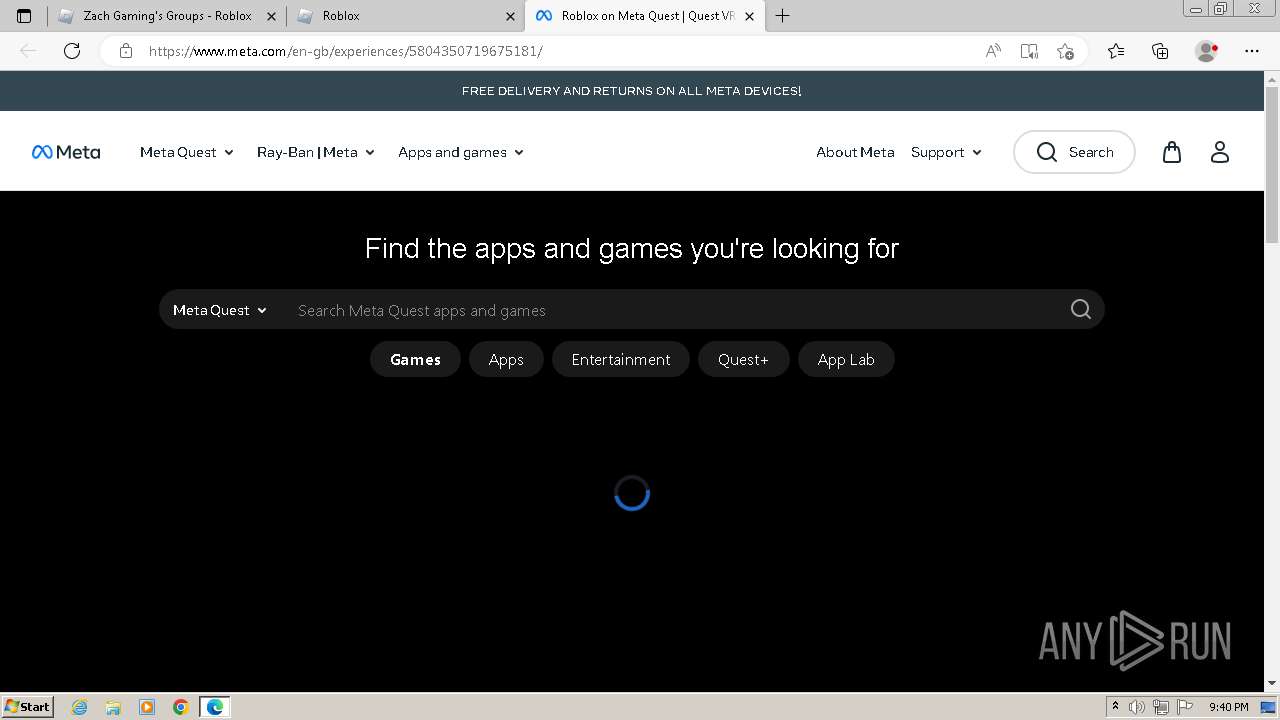The height and width of the screenshot is (720, 1280).
Task: Open the Meta Quest platform selector dropdown
Action: pos(220,310)
